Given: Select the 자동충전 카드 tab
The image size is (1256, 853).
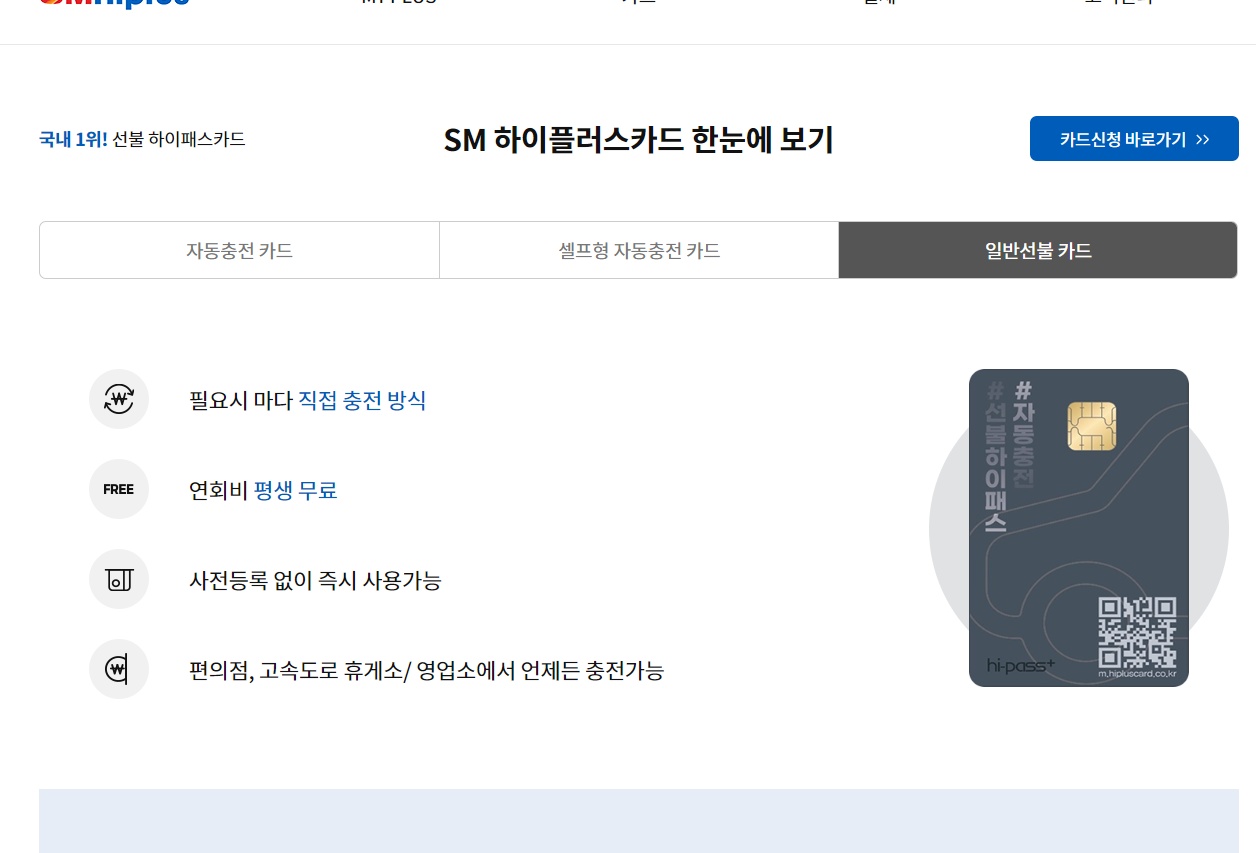Looking at the screenshot, I should [x=239, y=250].
